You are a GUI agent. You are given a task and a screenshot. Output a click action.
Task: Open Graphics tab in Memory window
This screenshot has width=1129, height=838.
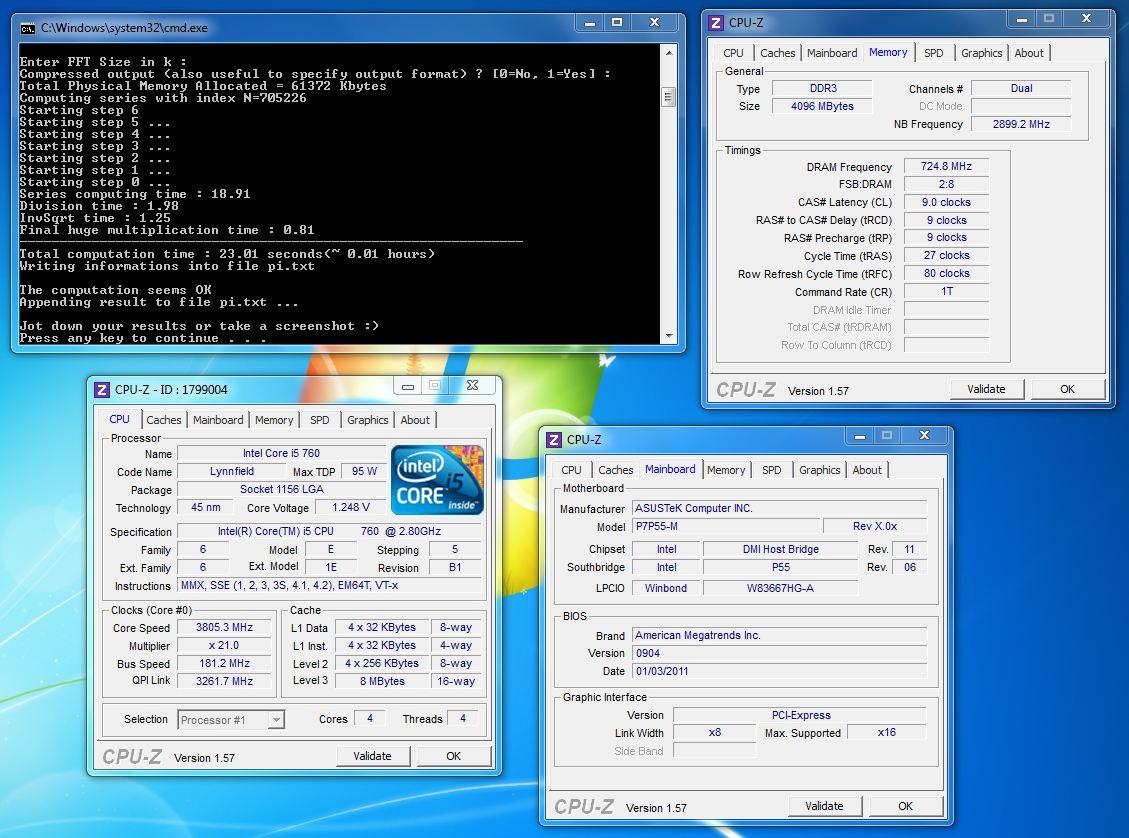coord(981,53)
